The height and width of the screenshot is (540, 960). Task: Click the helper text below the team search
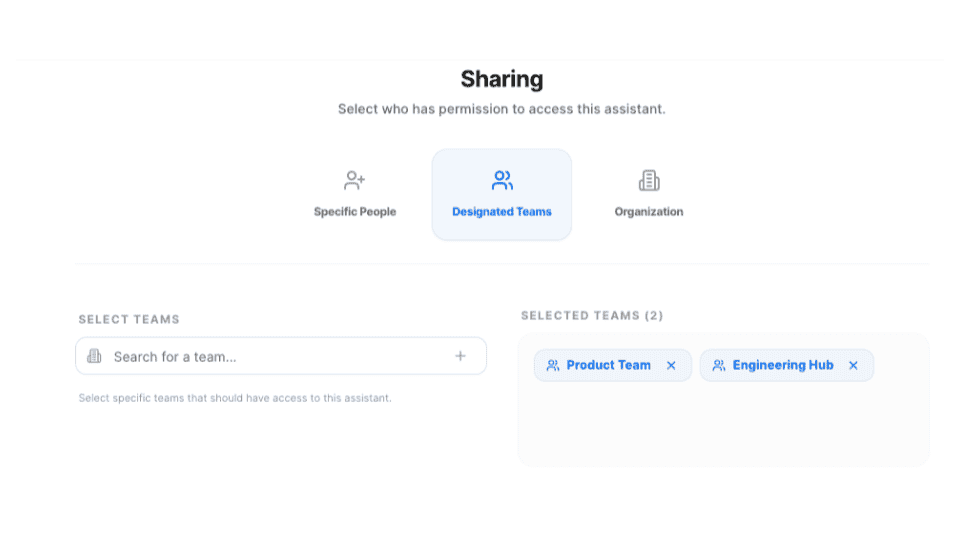(235, 398)
